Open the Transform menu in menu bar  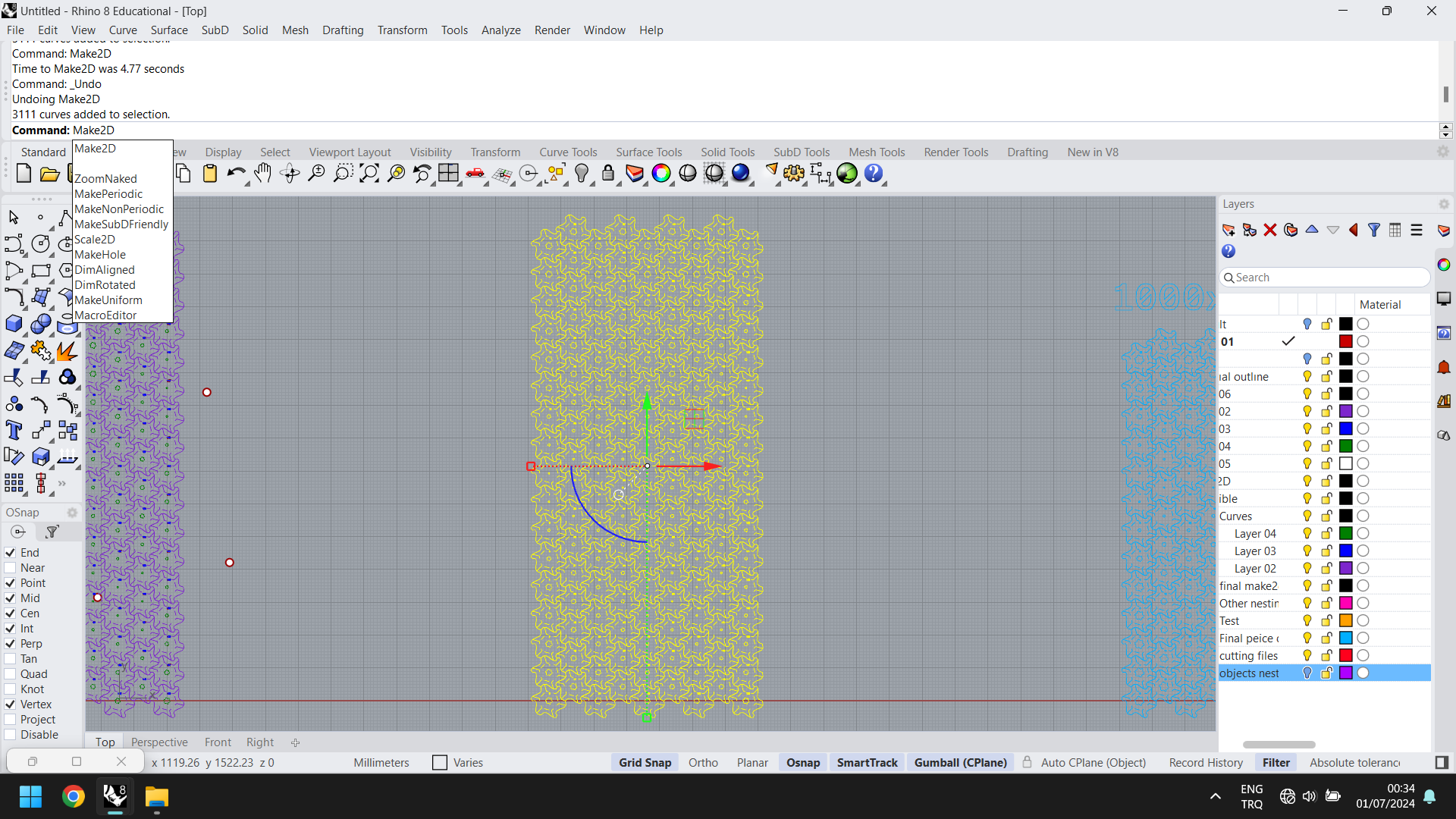pyautogui.click(x=402, y=30)
